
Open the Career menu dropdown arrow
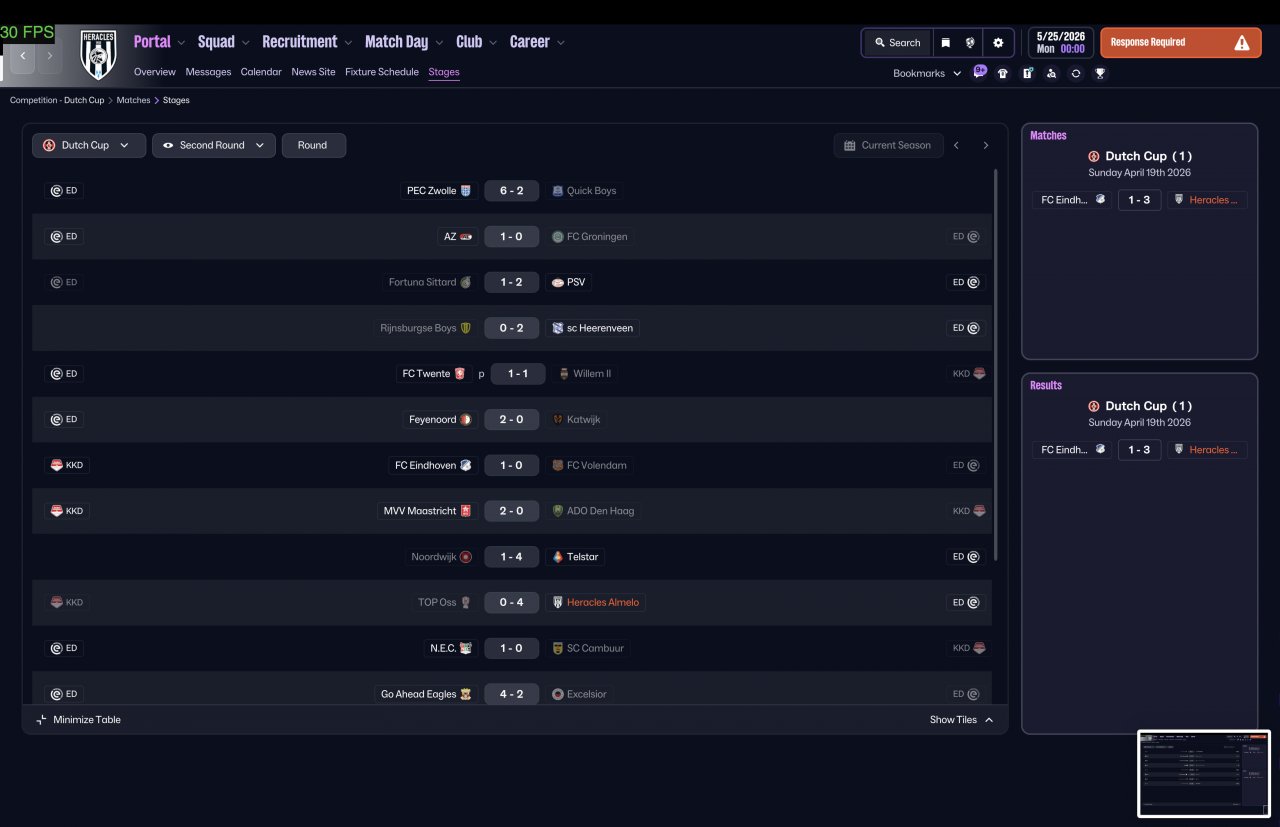(x=561, y=43)
